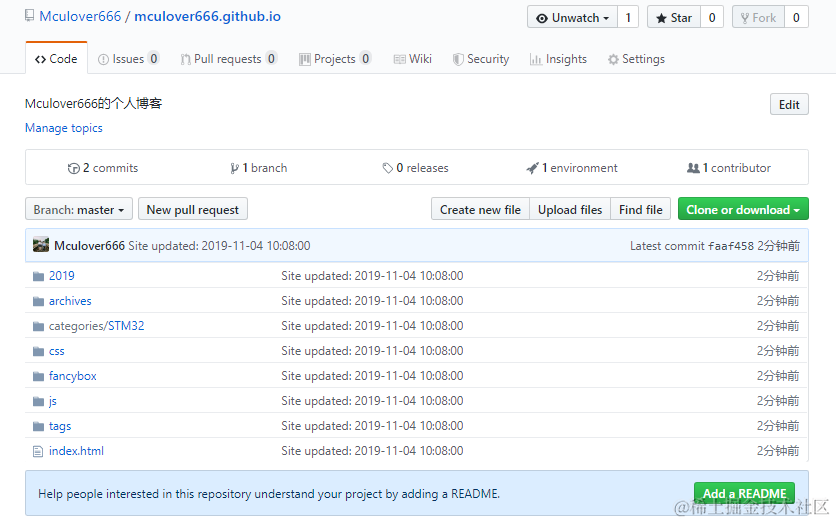Open the mculover666.github.io repository link
Screen dimensions: 836x523
coord(207,17)
